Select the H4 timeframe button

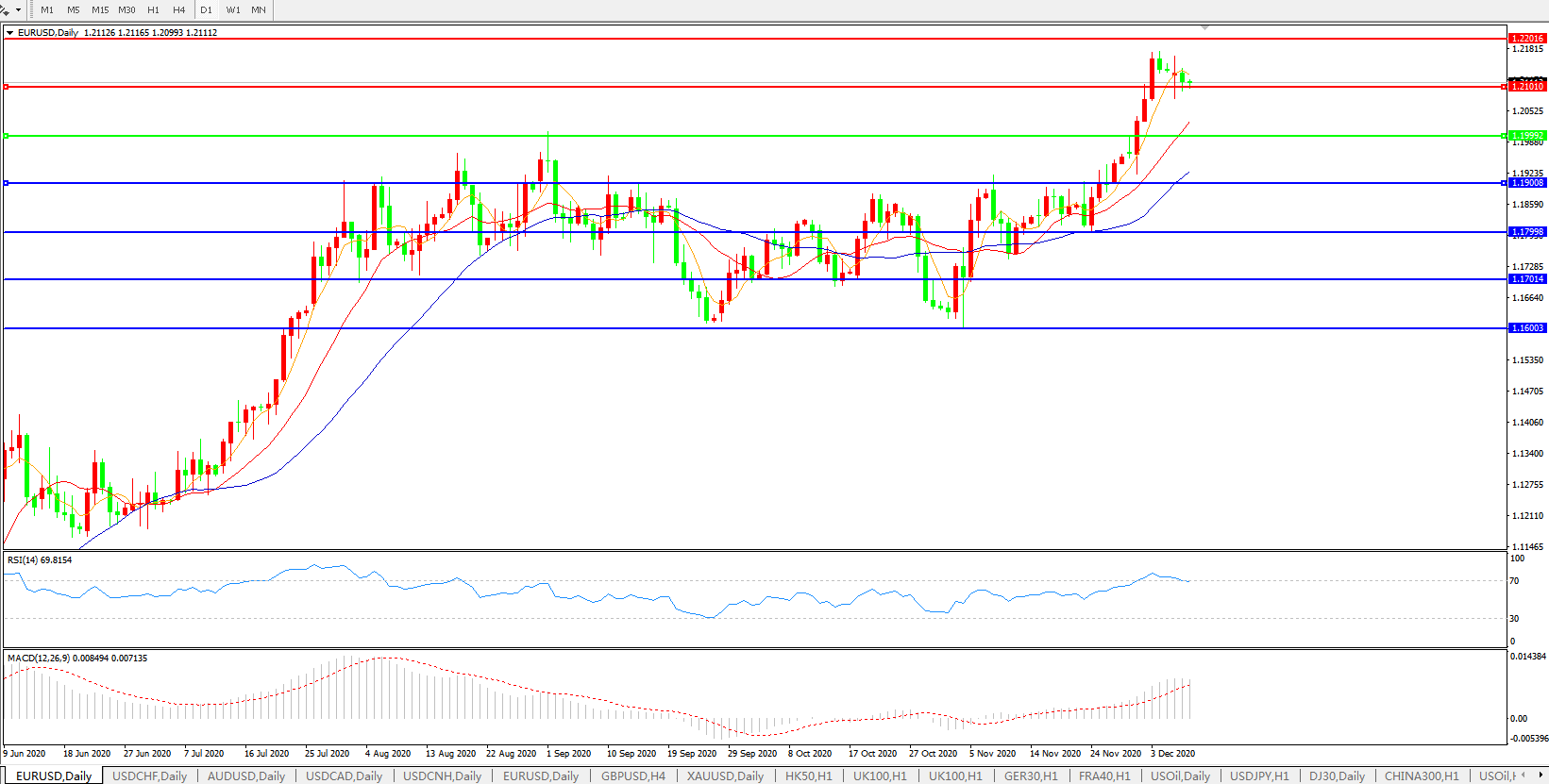tap(179, 10)
